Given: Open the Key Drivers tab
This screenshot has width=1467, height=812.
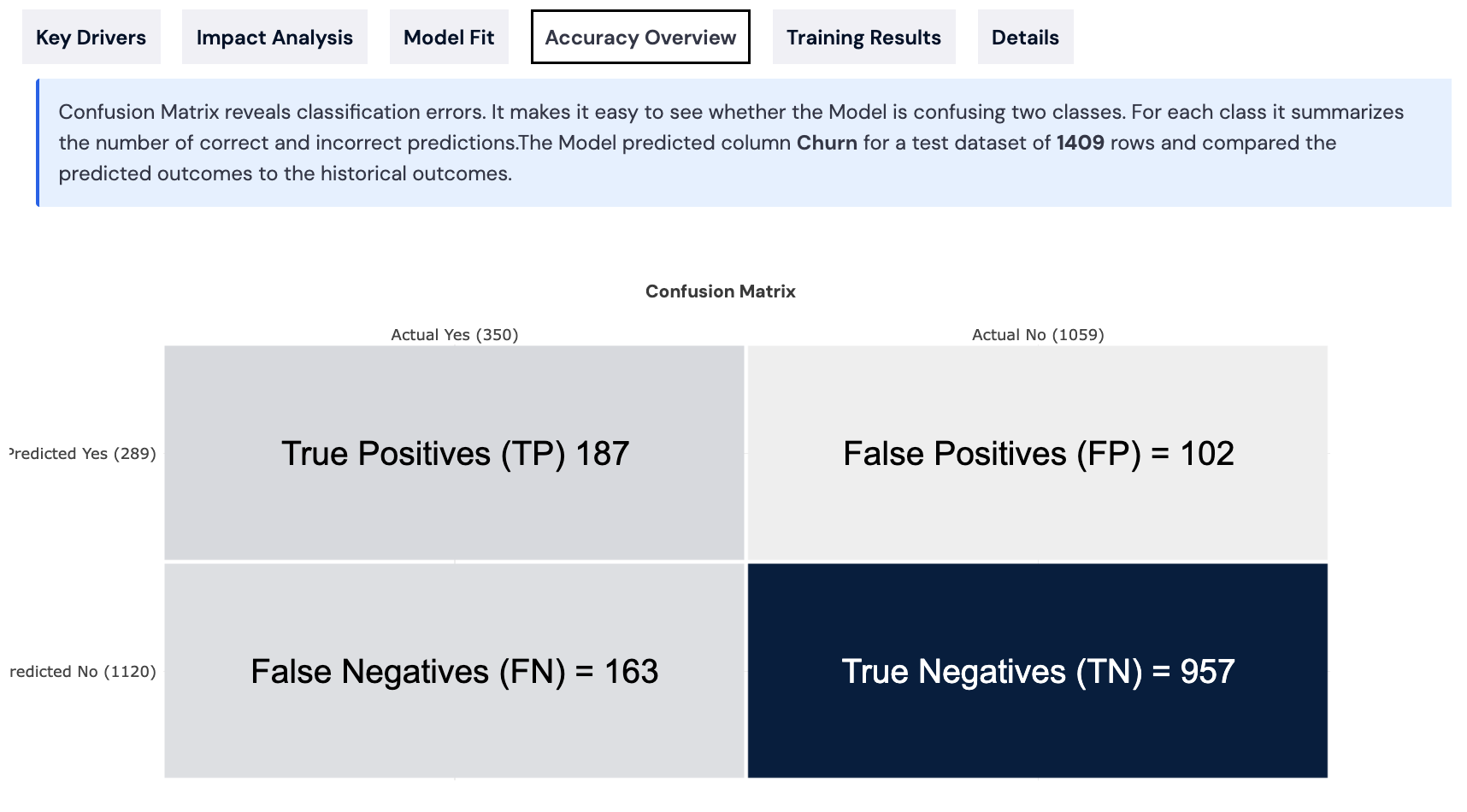Looking at the screenshot, I should pos(91,38).
